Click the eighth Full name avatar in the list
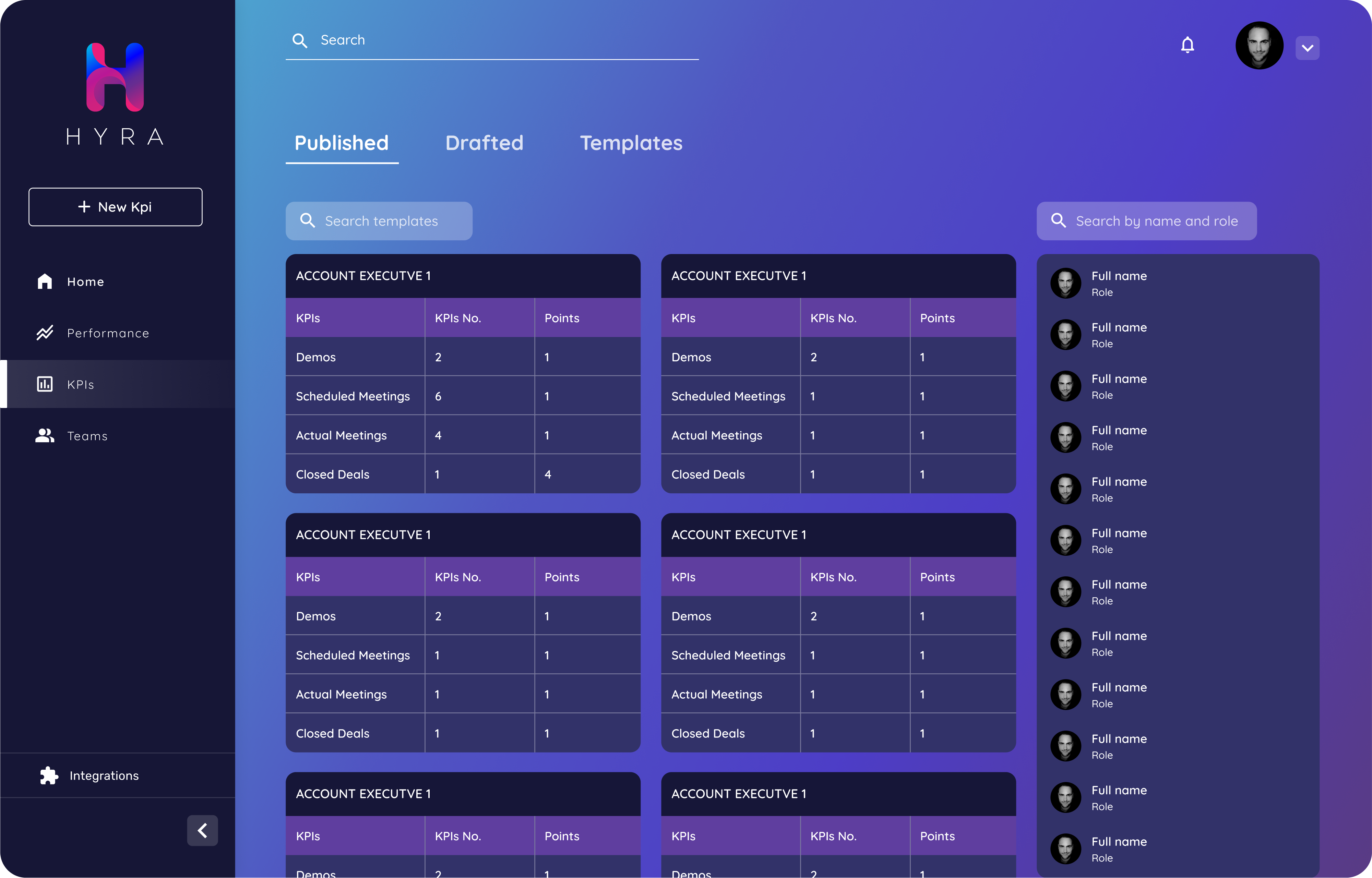Screen dimensions: 1372x878 tap(1066, 643)
